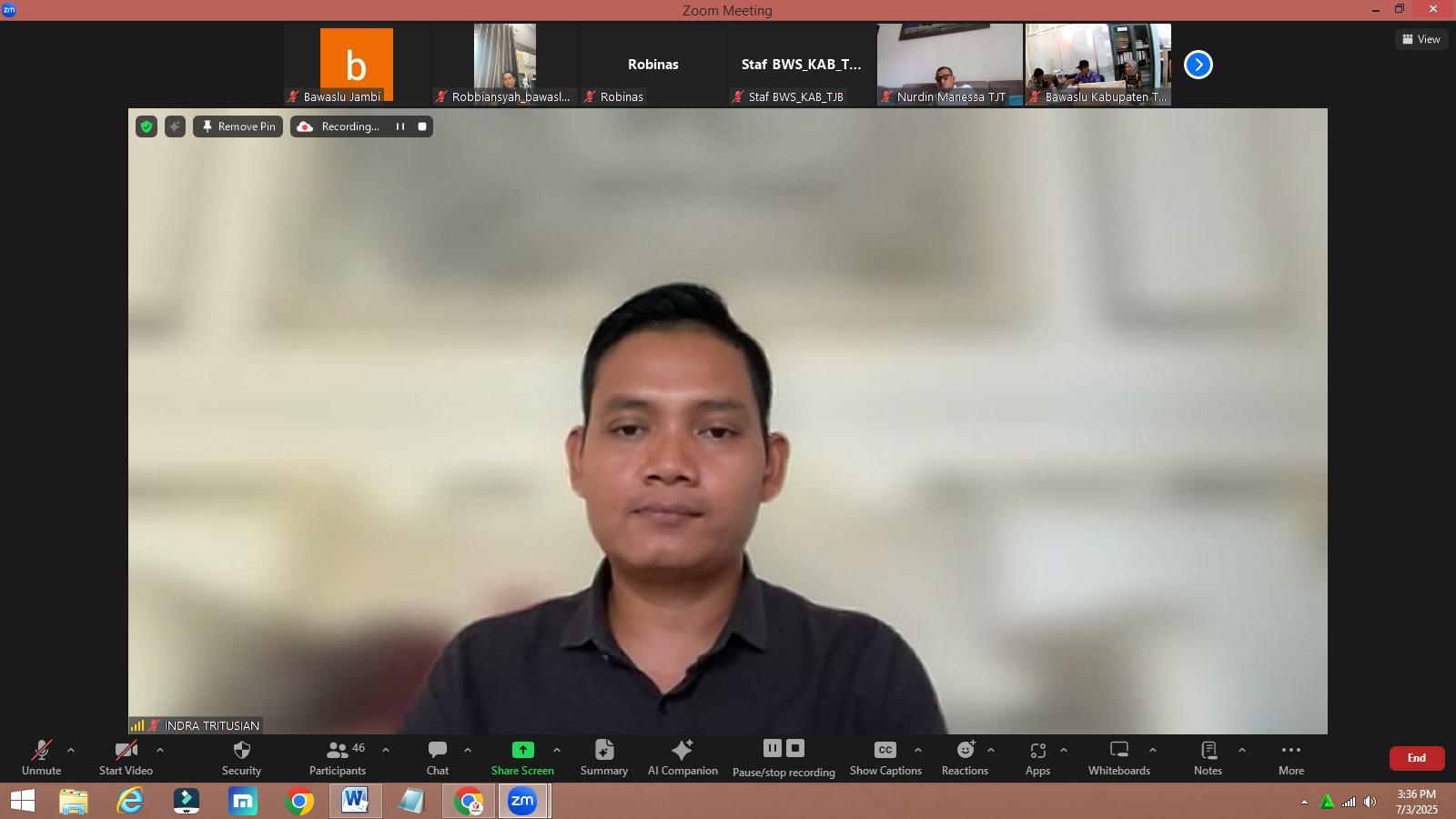Expand video options arrow beside Start Video
The width and height of the screenshot is (1456, 819).
pyautogui.click(x=160, y=751)
